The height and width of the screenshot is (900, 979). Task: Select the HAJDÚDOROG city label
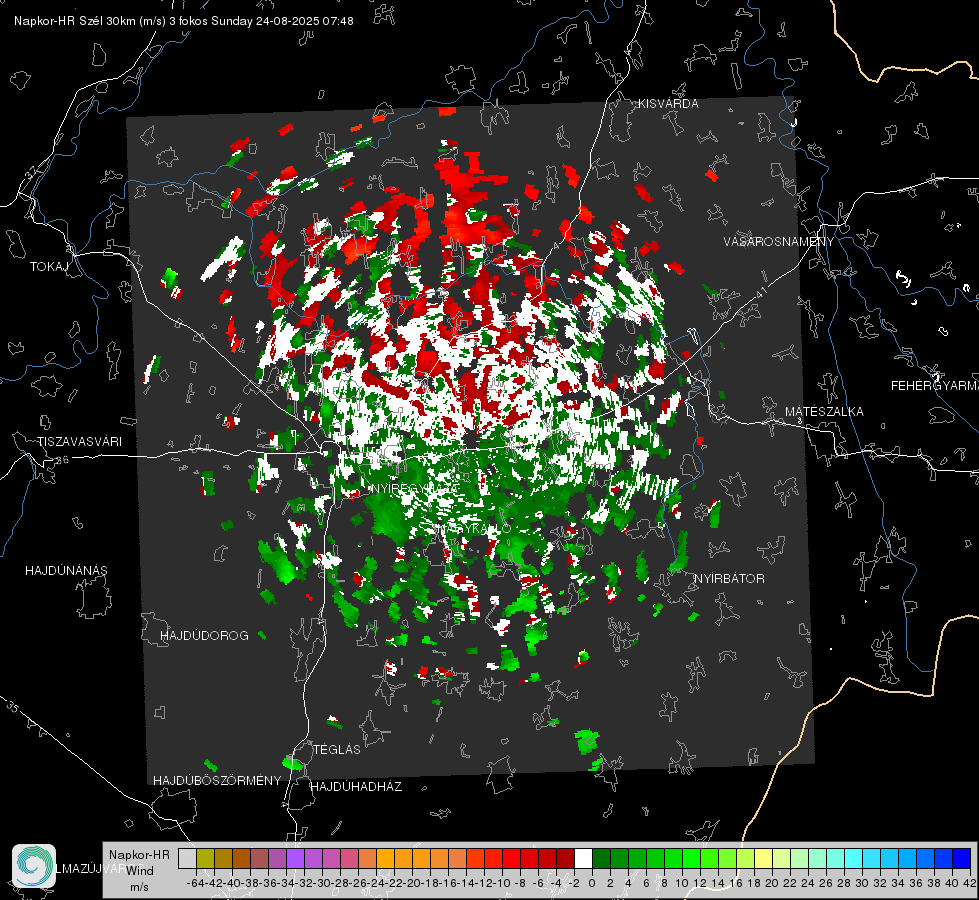pos(204,636)
